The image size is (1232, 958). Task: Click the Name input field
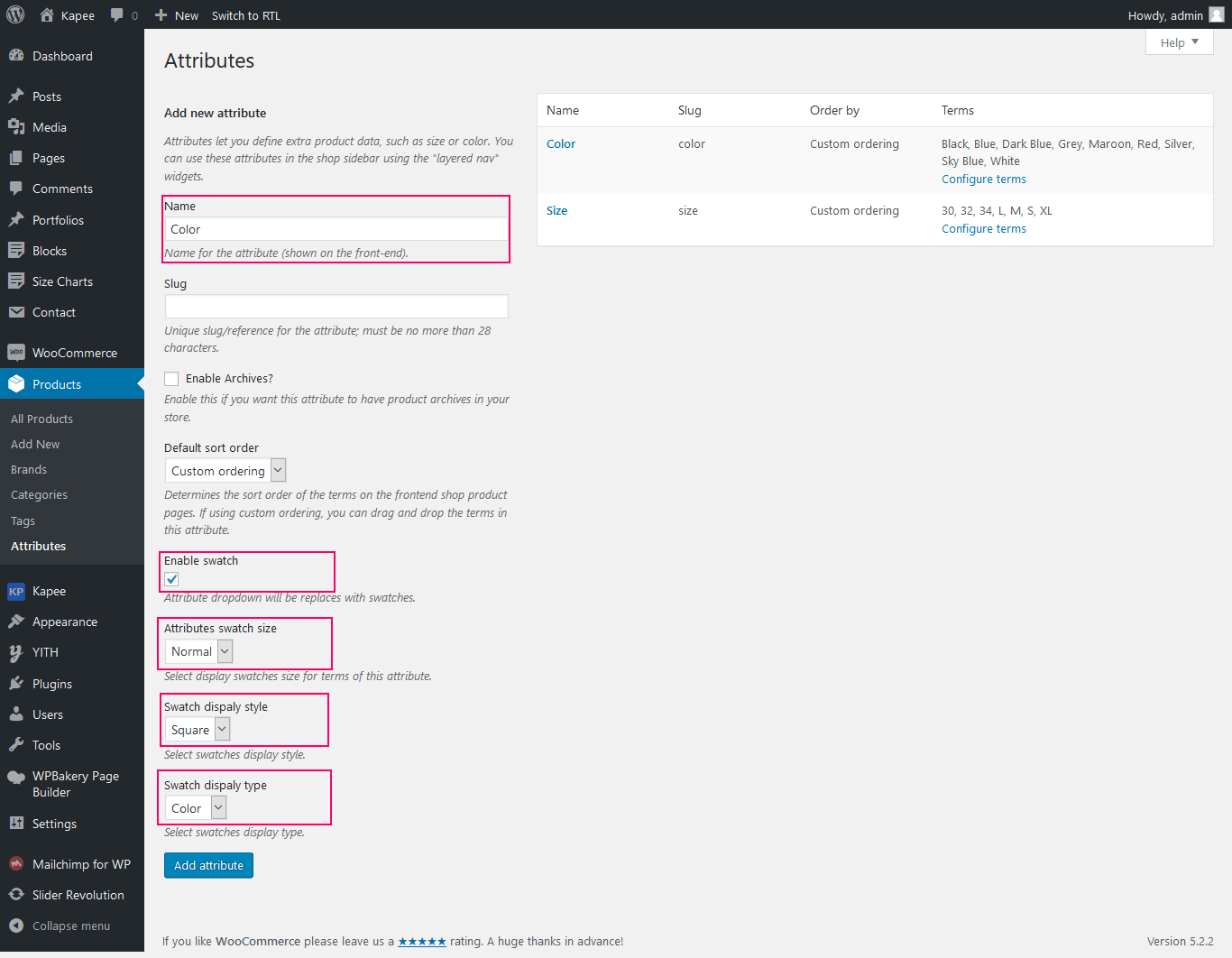tap(336, 229)
